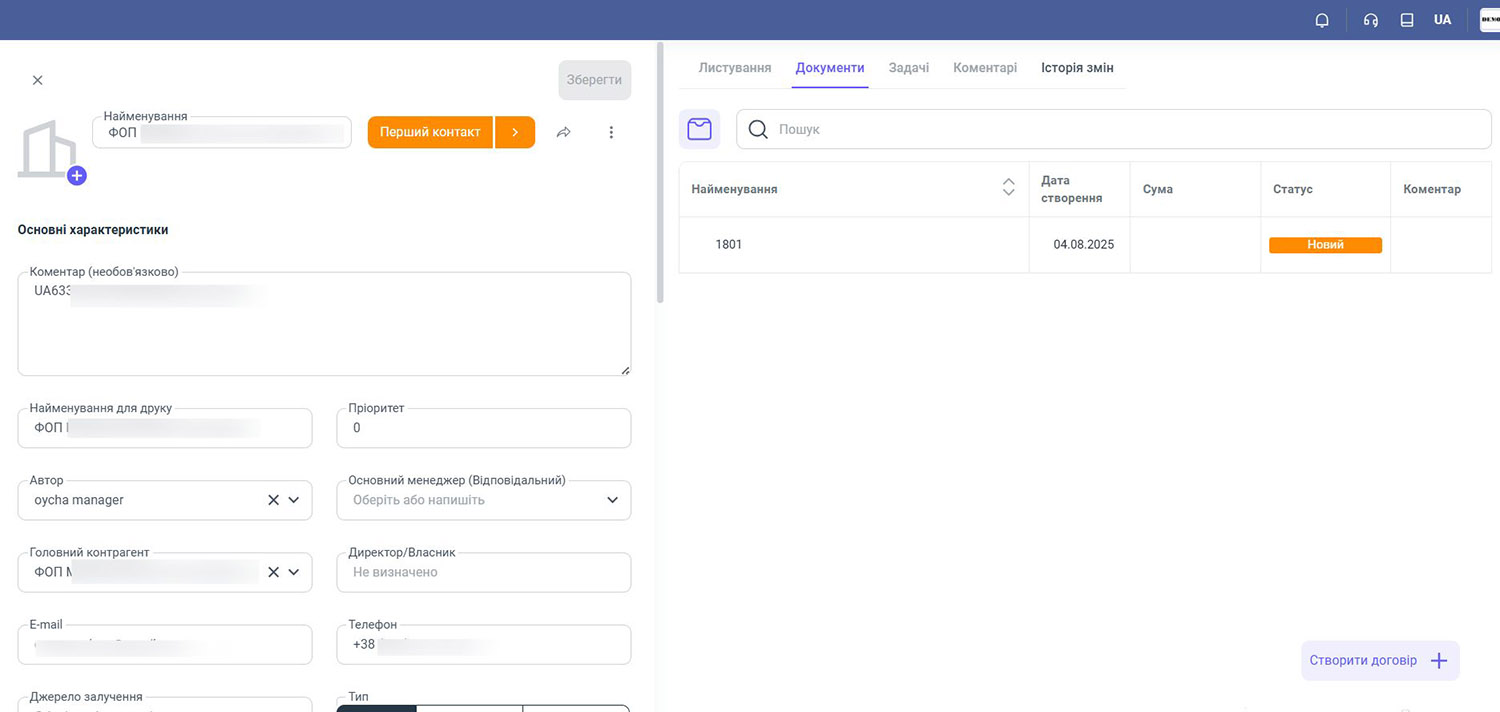1500x712 pixels.
Task: Click the purple archive box icon
Action: (x=699, y=129)
